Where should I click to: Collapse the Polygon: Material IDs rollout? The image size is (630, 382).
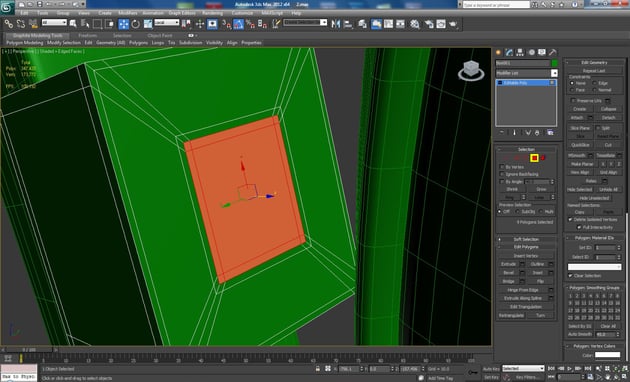pos(595,238)
